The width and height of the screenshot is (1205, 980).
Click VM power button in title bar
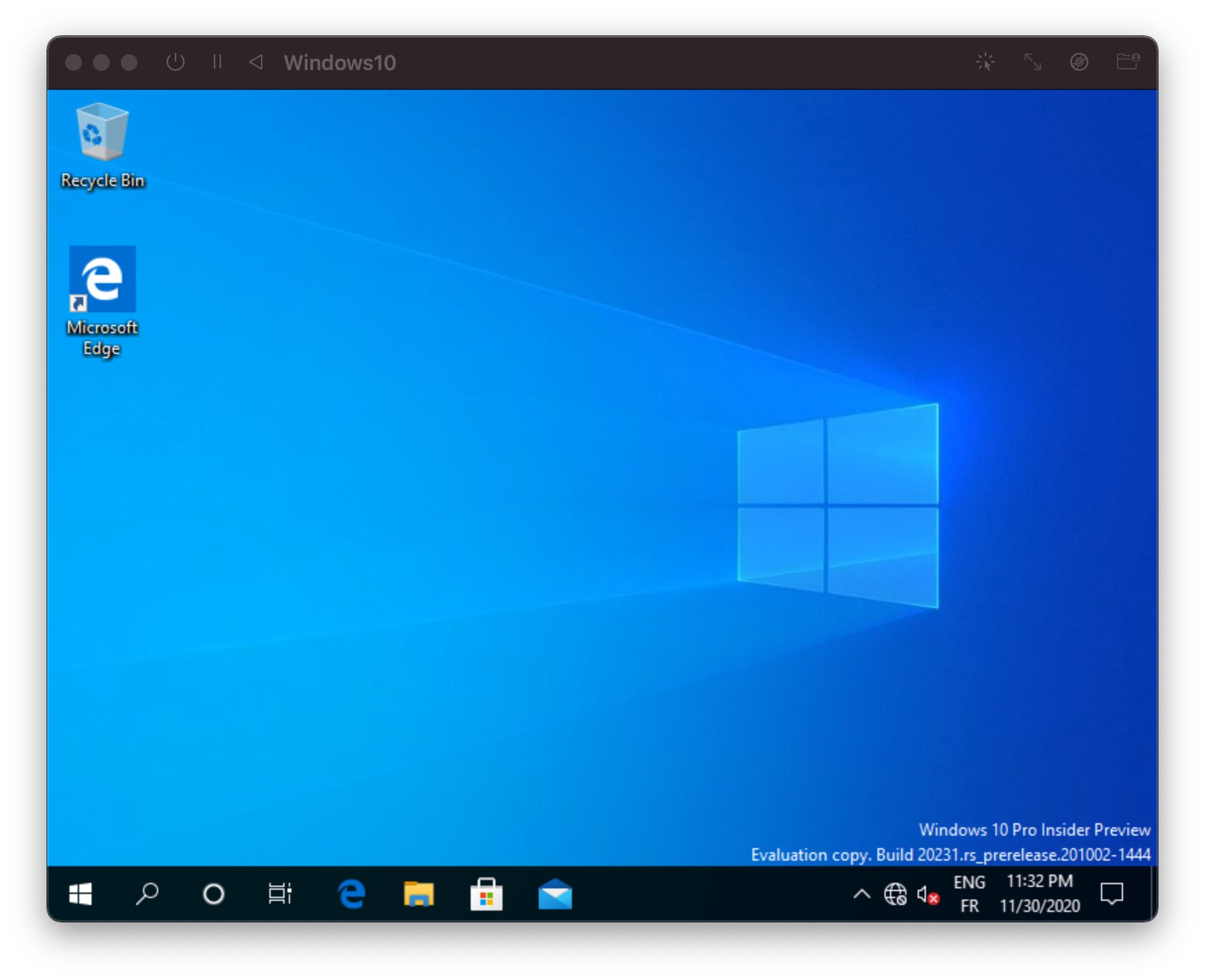(176, 62)
